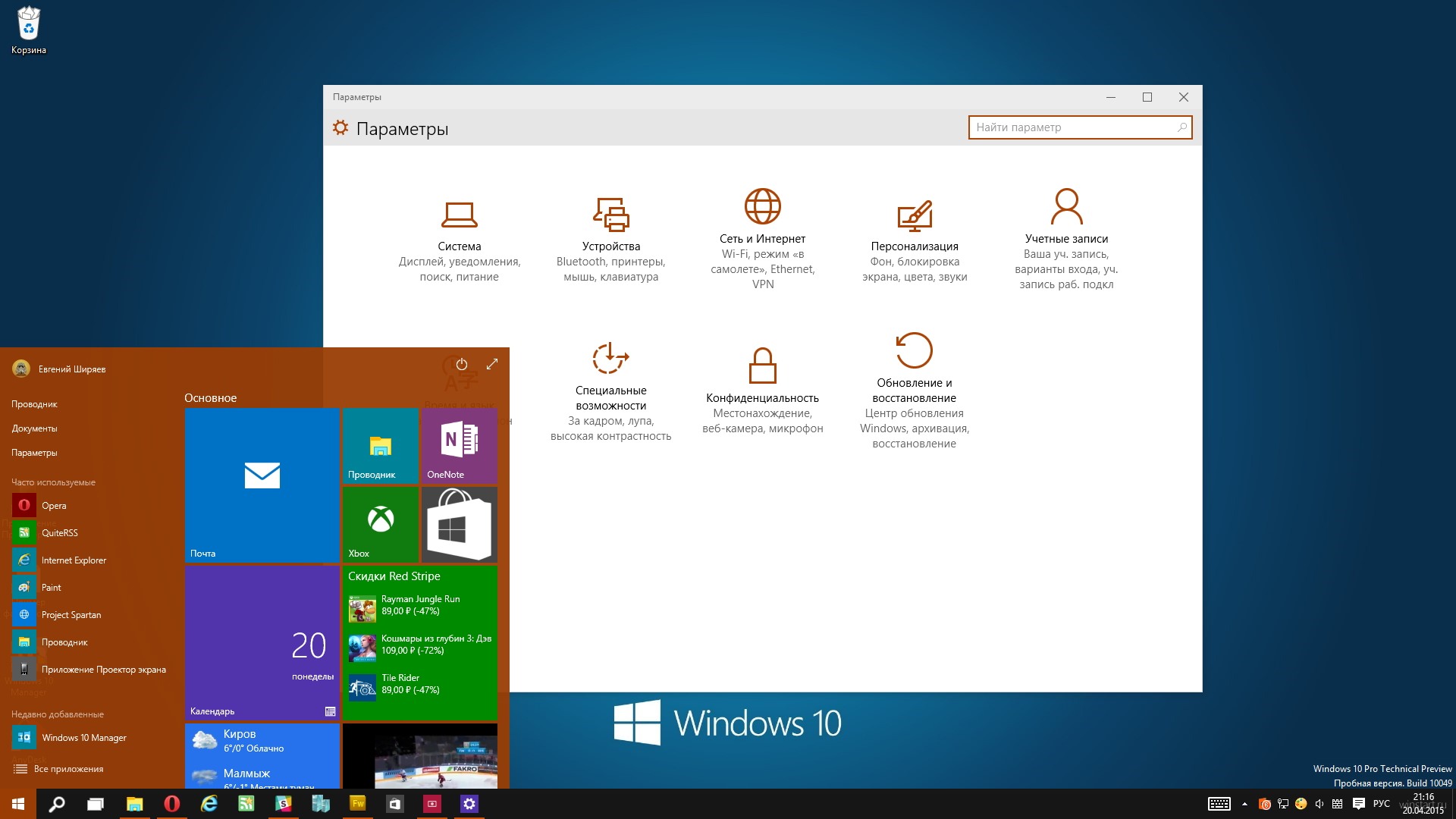Open Store icon on the taskbar

click(395, 804)
